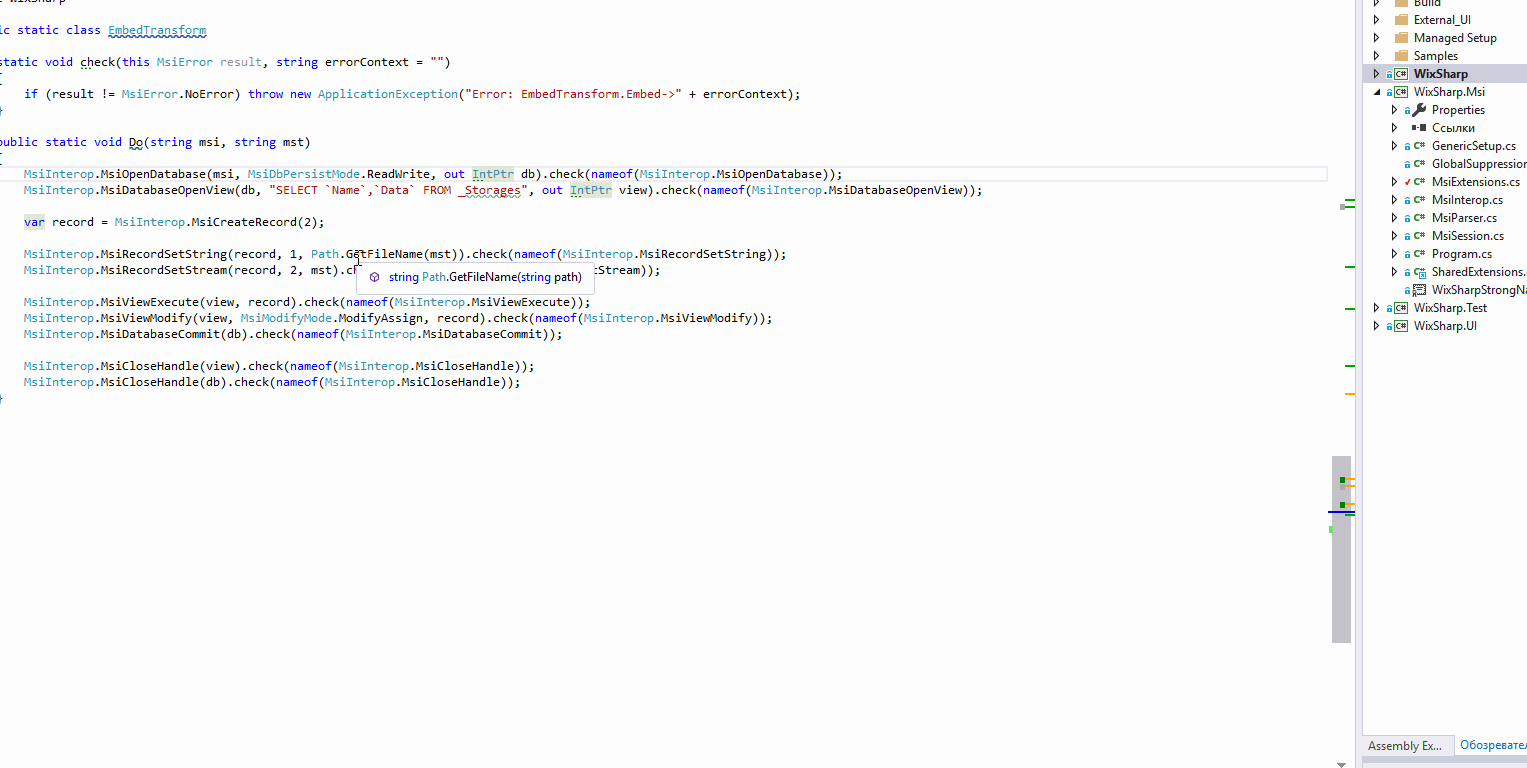The height and width of the screenshot is (768, 1527).
Task: Expand the Program.cs node
Action: pyautogui.click(x=1395, y=254)
